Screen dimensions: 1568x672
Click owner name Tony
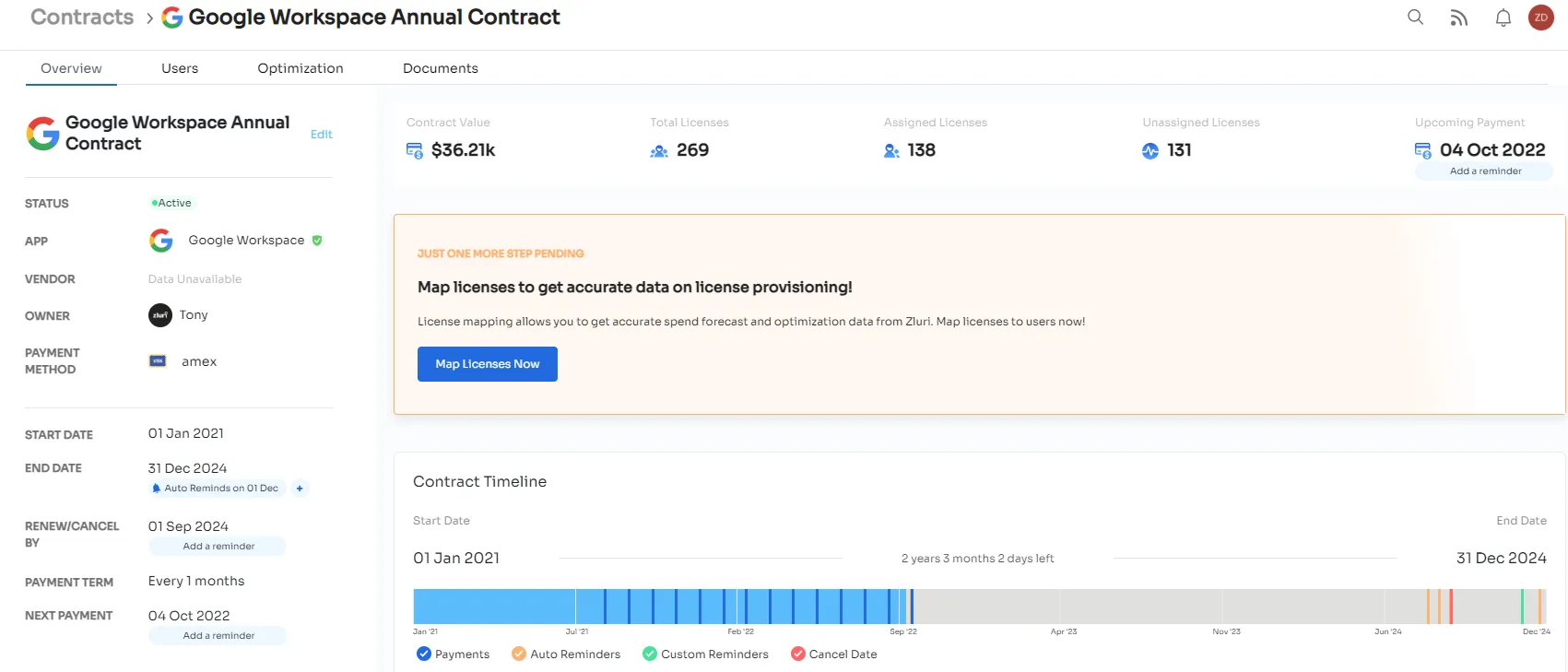coord(194,315)
